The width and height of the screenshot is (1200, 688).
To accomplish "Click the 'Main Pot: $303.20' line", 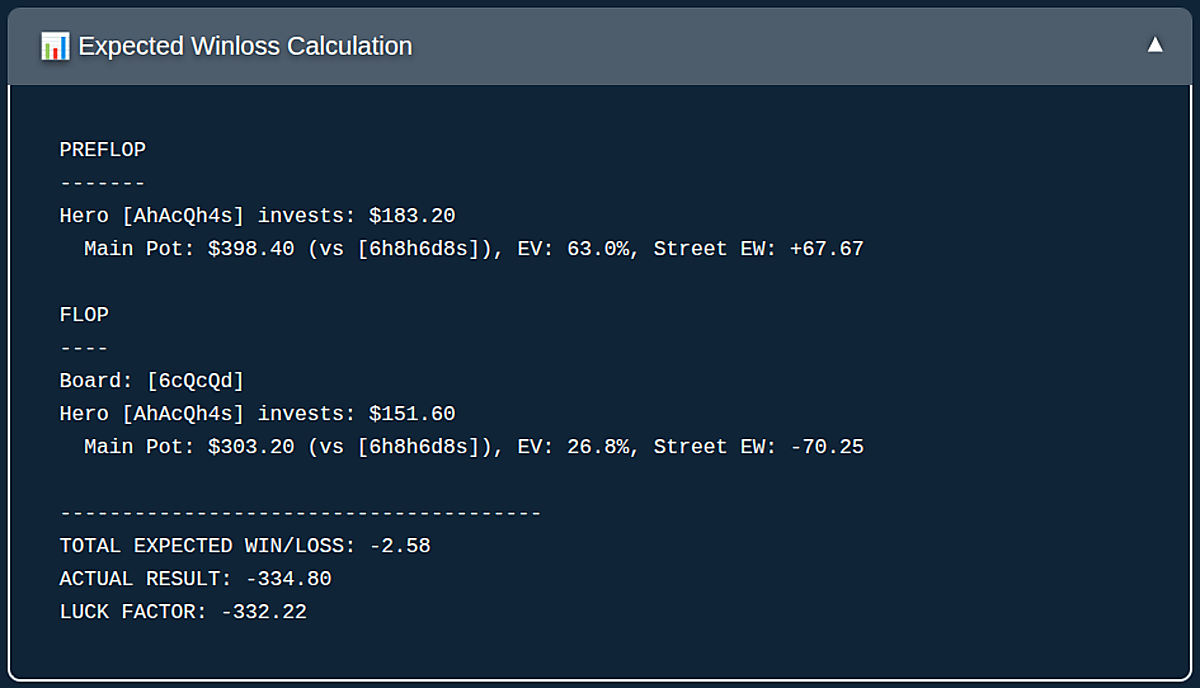I will (x=474, y=447).
